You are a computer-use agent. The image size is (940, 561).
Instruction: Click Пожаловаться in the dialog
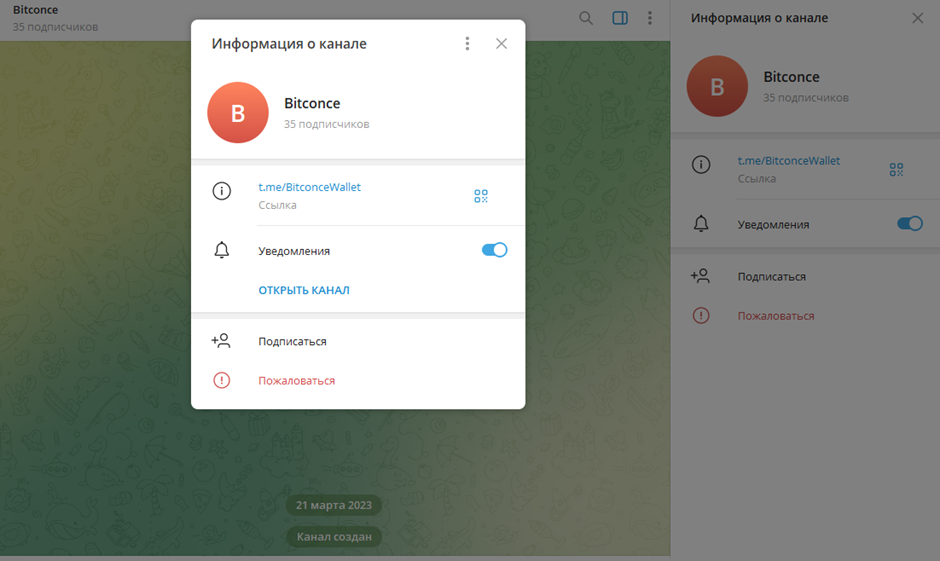coord(297,381)
